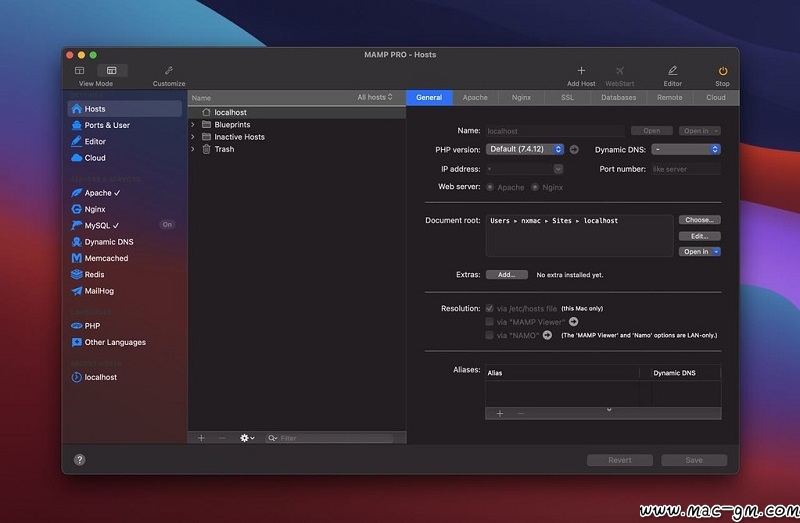Switch to the standard View Mode icon
This screenshot has width=800, height=523.
coord(80,70)
